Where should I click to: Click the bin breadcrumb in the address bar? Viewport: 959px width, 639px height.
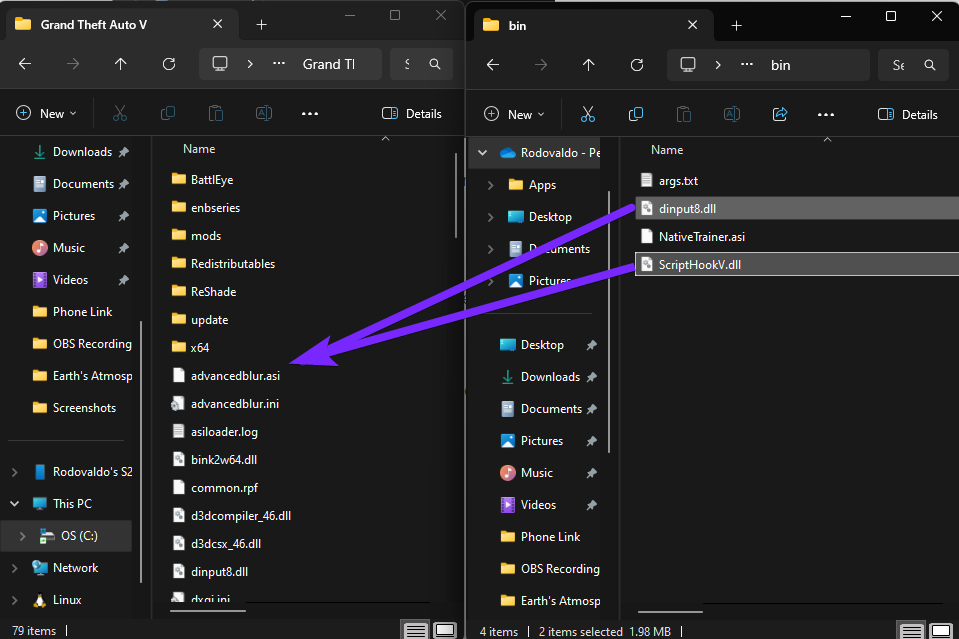780,65
